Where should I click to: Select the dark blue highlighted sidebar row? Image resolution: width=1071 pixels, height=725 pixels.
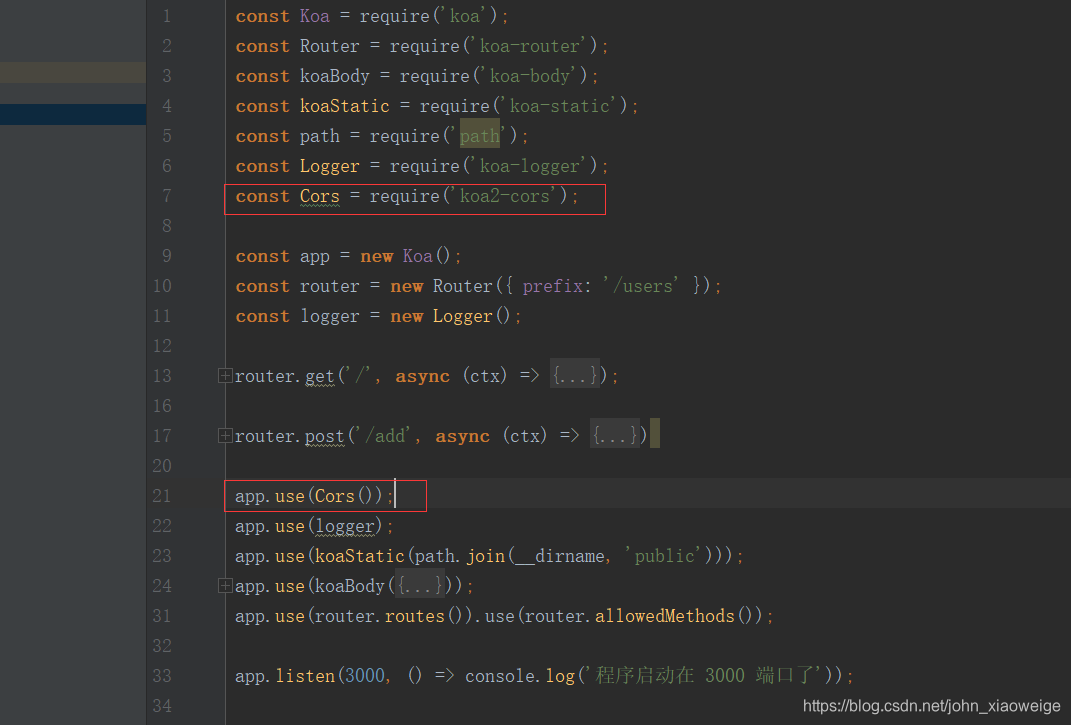click(72, 114)
